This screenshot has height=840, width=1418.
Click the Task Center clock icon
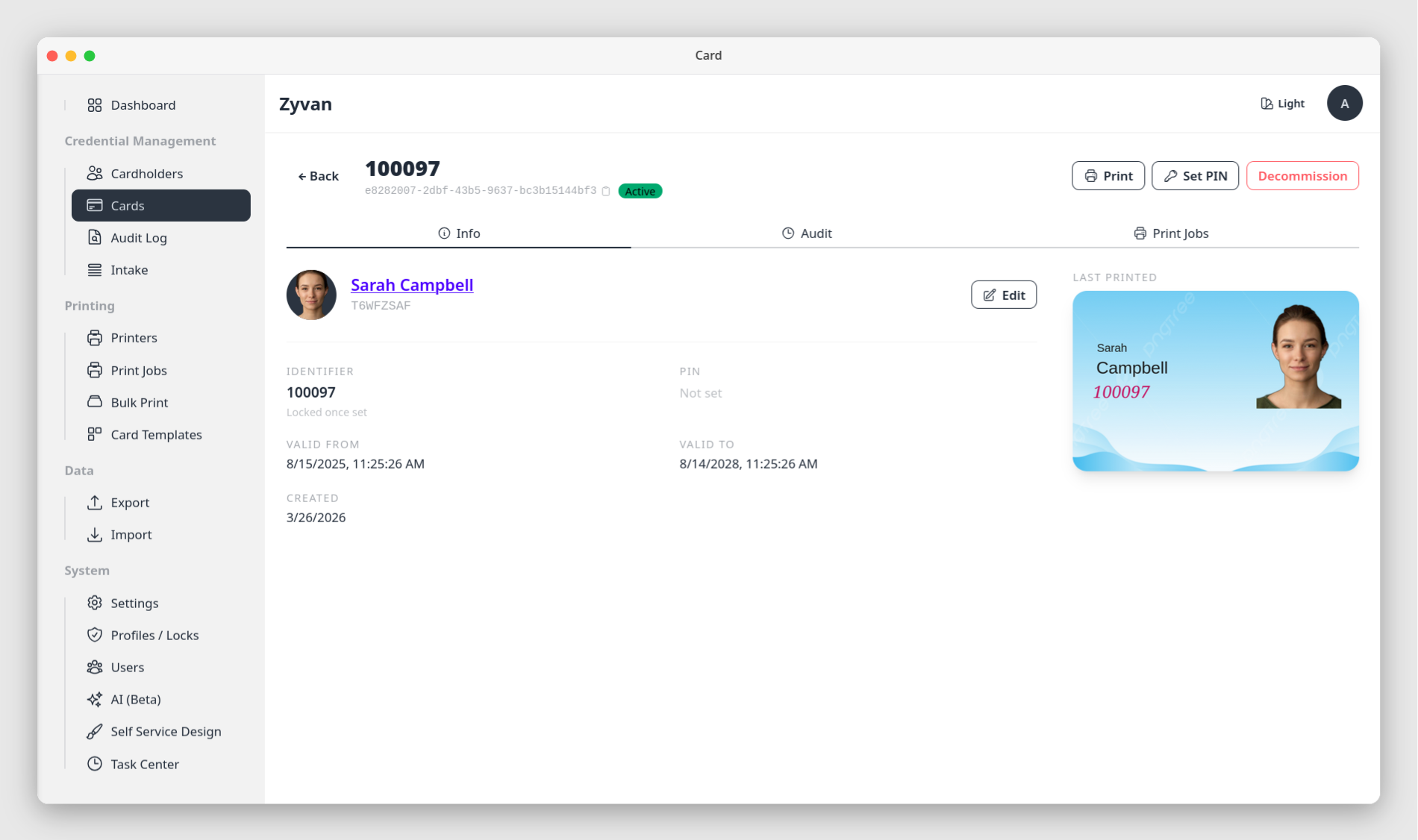click(x=95, y=764)
